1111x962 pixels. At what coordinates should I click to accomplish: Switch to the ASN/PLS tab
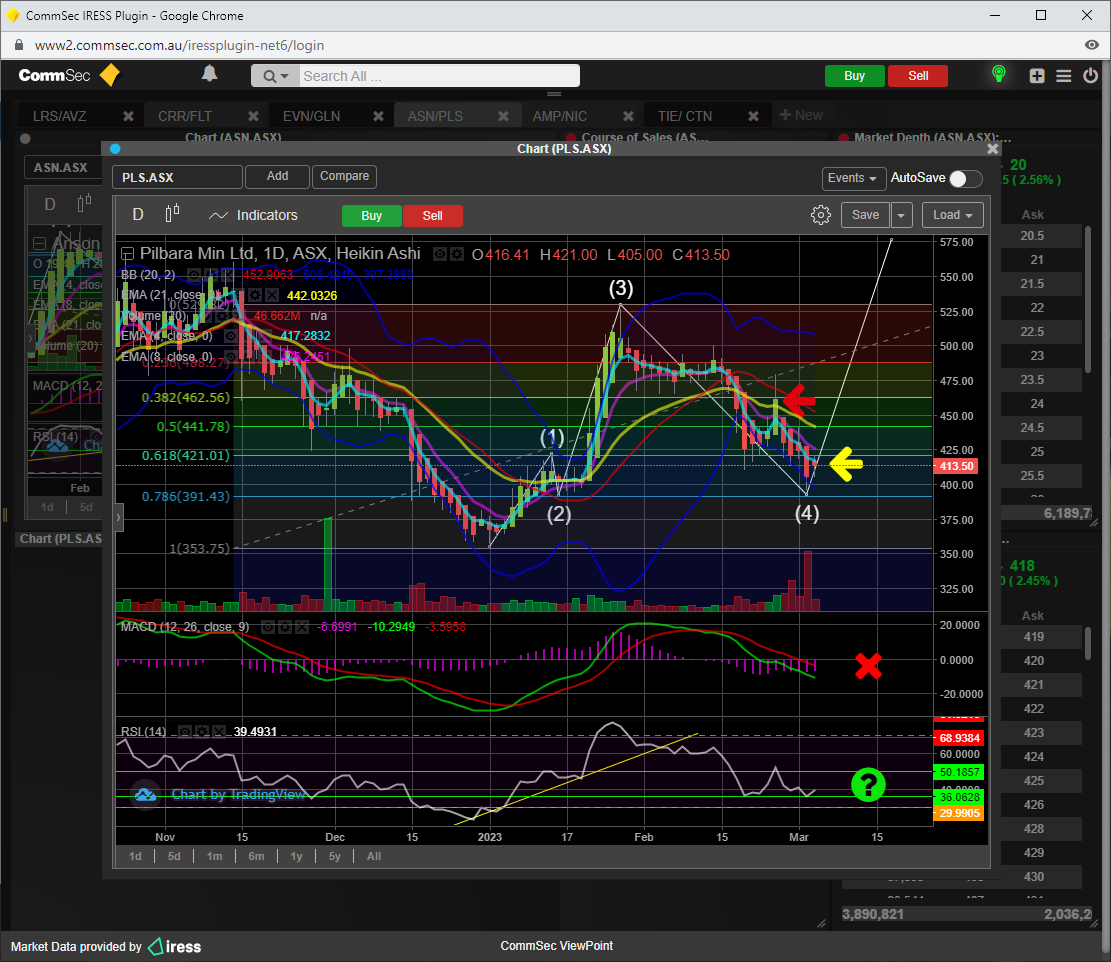tap(435, 116)
